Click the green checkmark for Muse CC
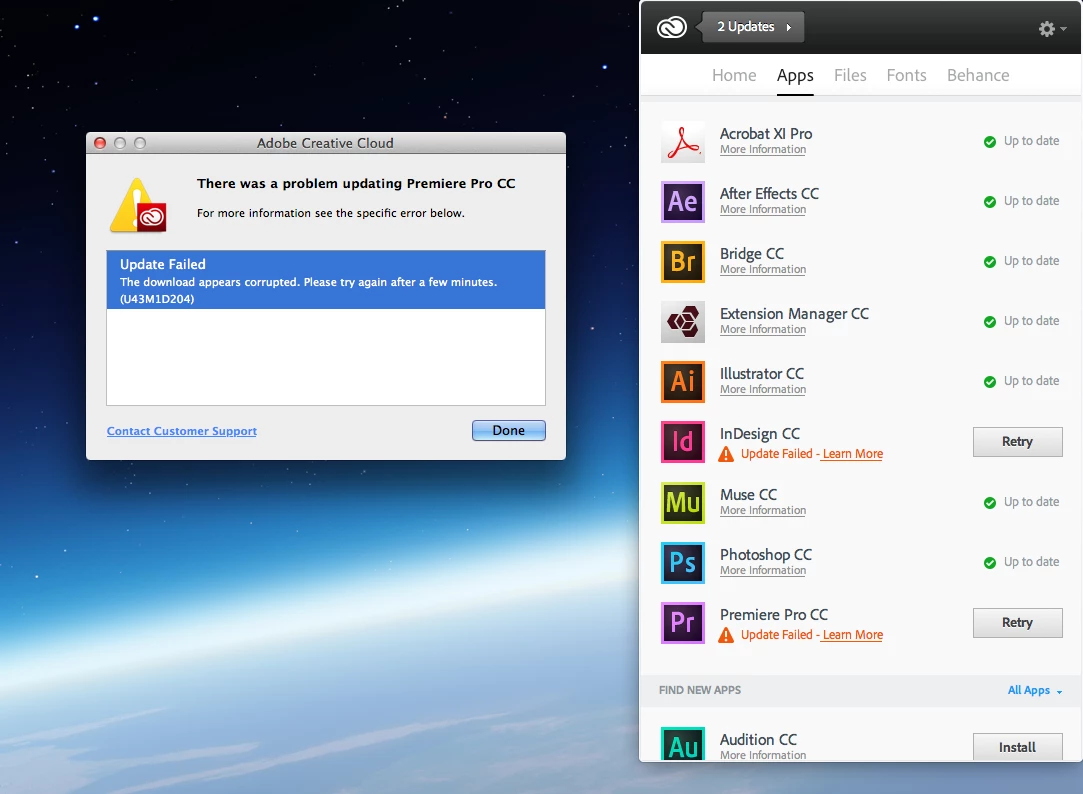This screenshot has height=794, width=1083. 990,503
